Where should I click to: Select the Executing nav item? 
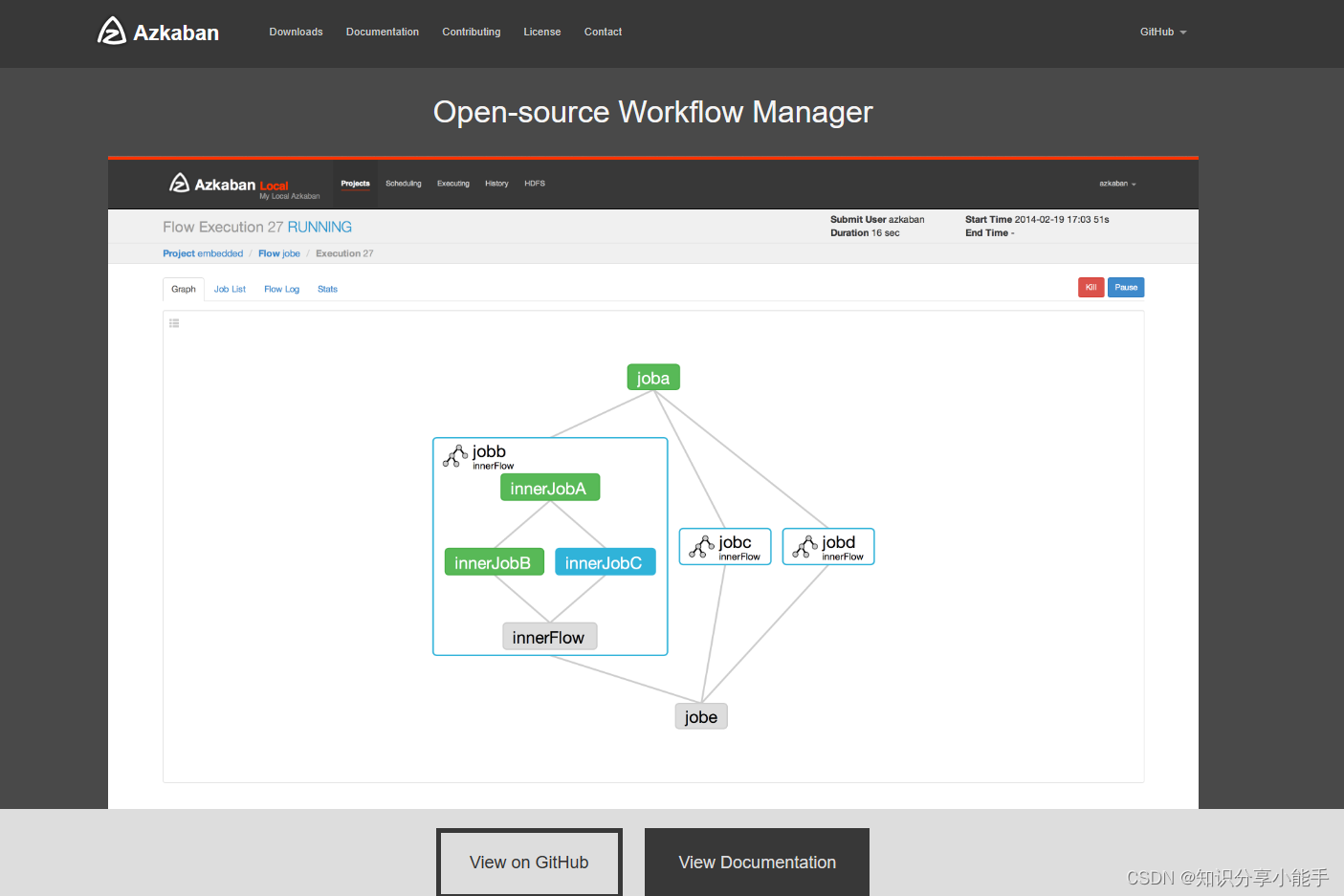point(452,184)
